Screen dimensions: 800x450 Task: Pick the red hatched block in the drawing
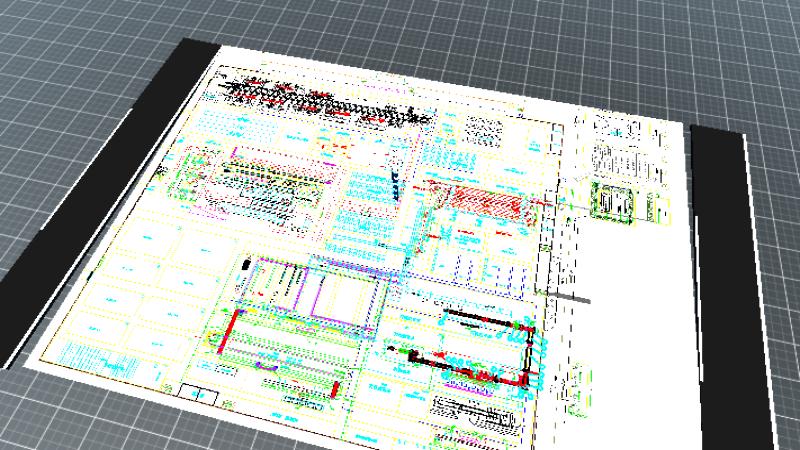pyautogui.click(x=486, y=201)
